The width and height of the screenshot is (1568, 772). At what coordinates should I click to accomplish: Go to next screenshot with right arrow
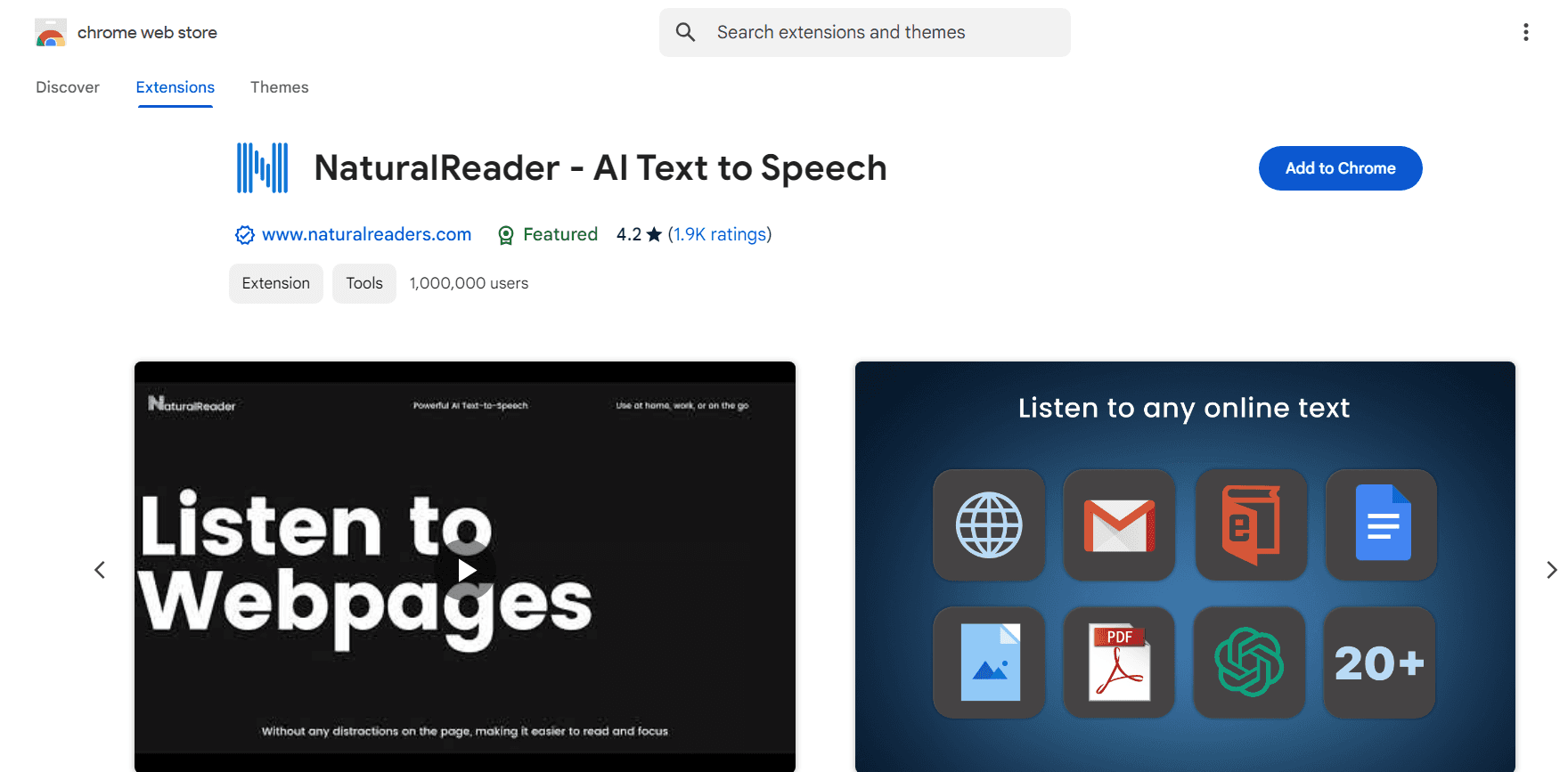click(1551, 570)
